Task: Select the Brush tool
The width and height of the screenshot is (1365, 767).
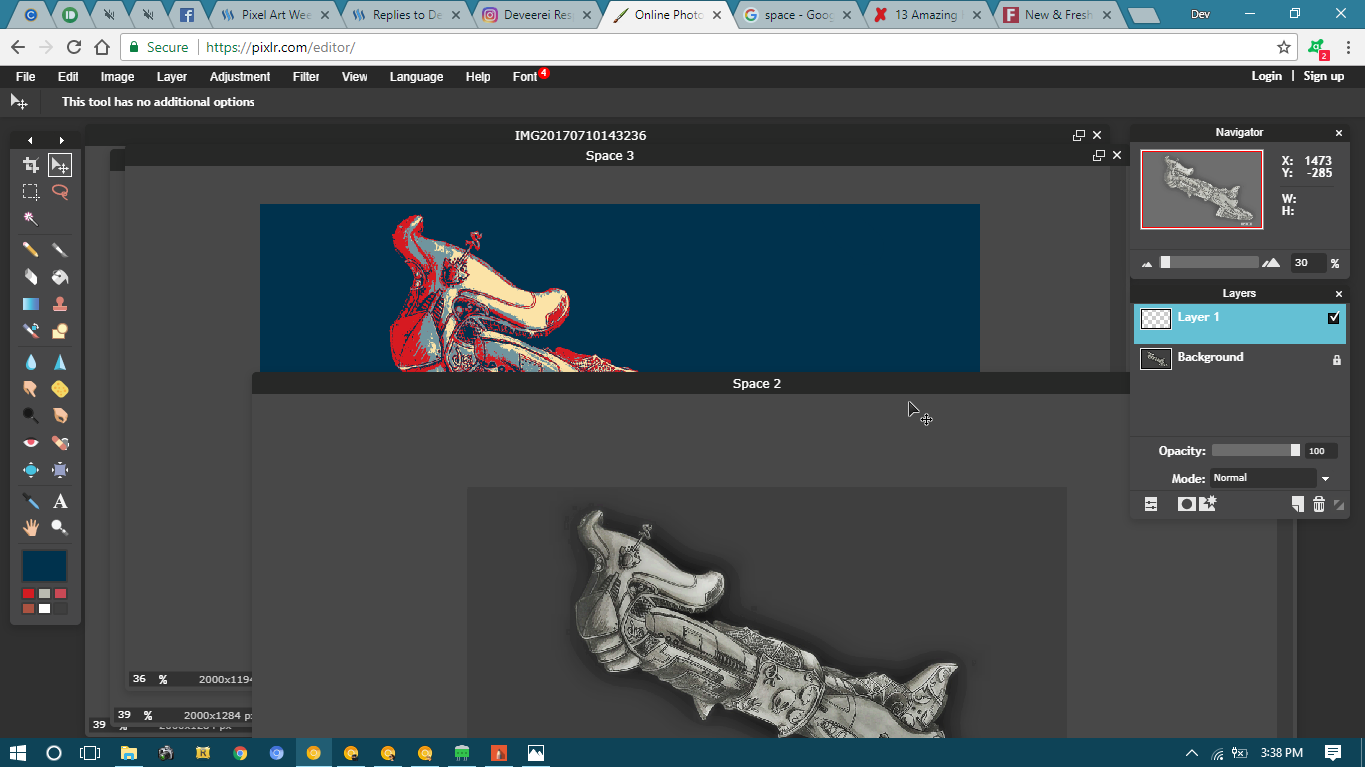Action: (60, 250)
